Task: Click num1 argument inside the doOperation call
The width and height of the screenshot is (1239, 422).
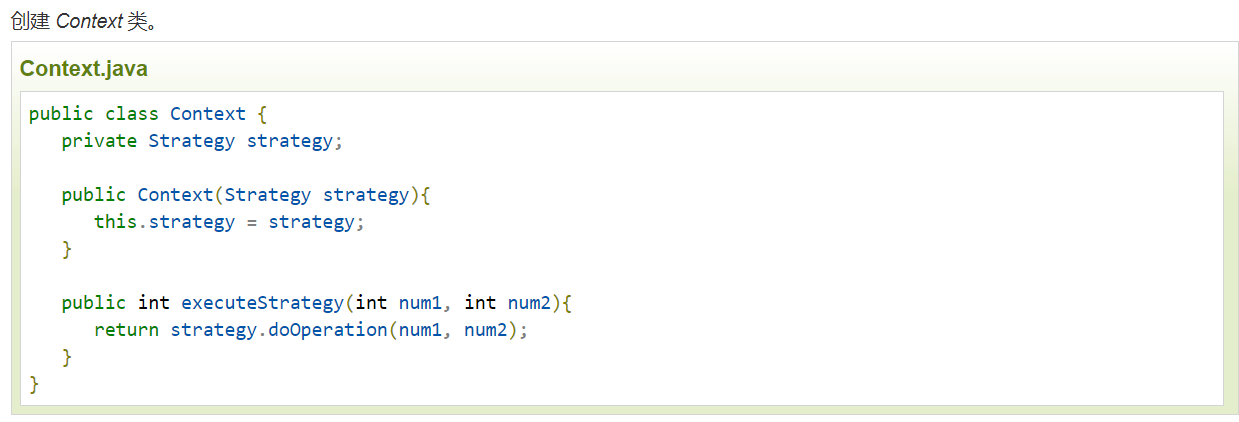Action: tap(420, 330)
